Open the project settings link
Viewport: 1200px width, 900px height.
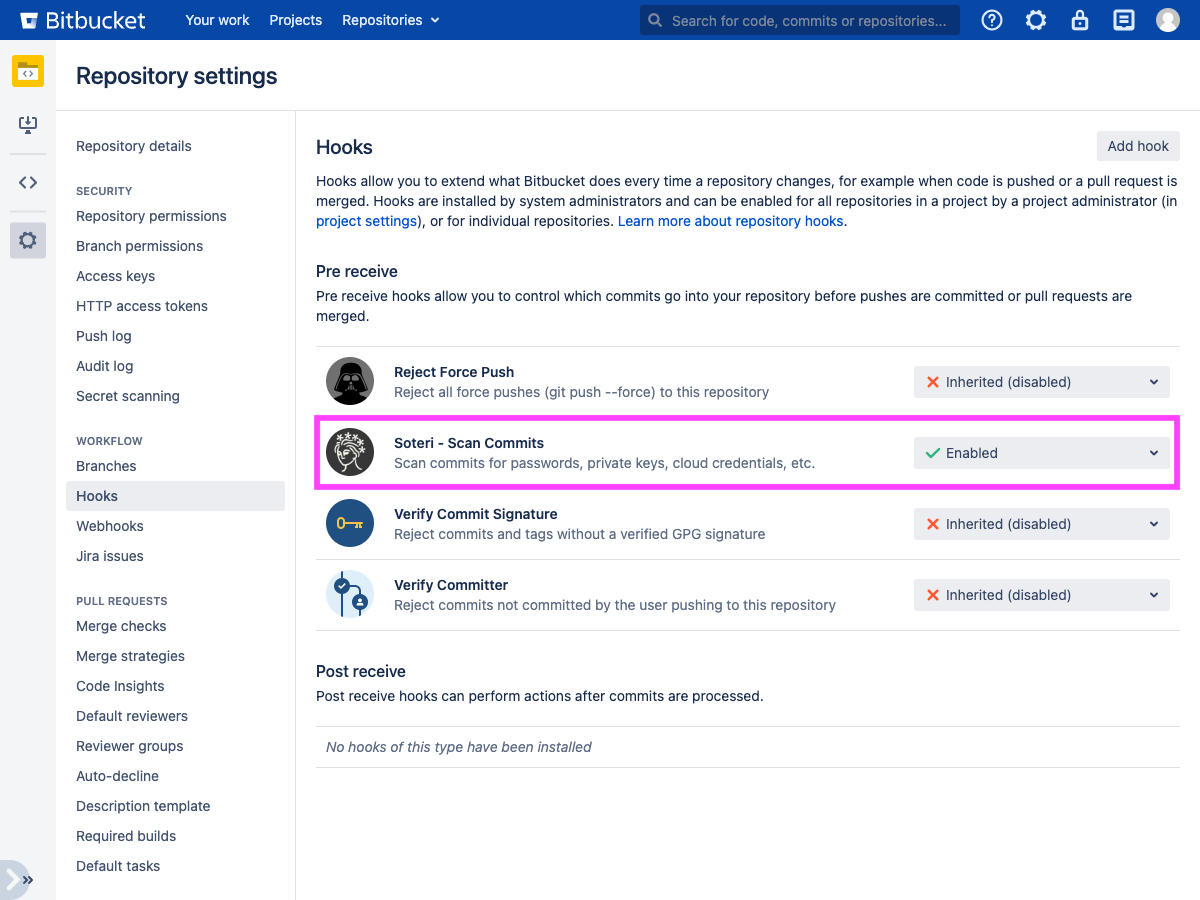click(x=366, y=221)
